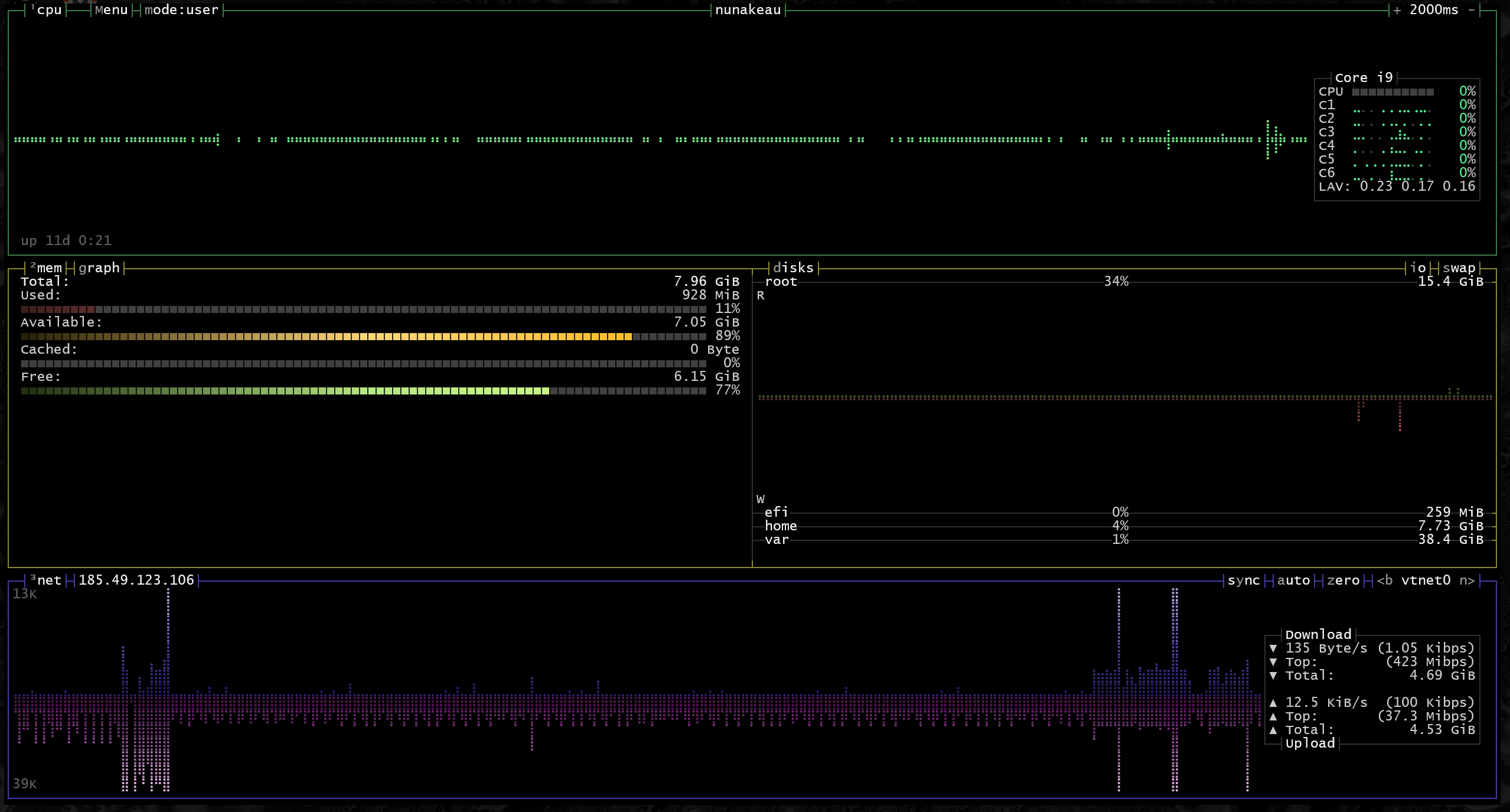1510x812 pixels.
Task: Click the home disk entry
Action: point(781,526)
